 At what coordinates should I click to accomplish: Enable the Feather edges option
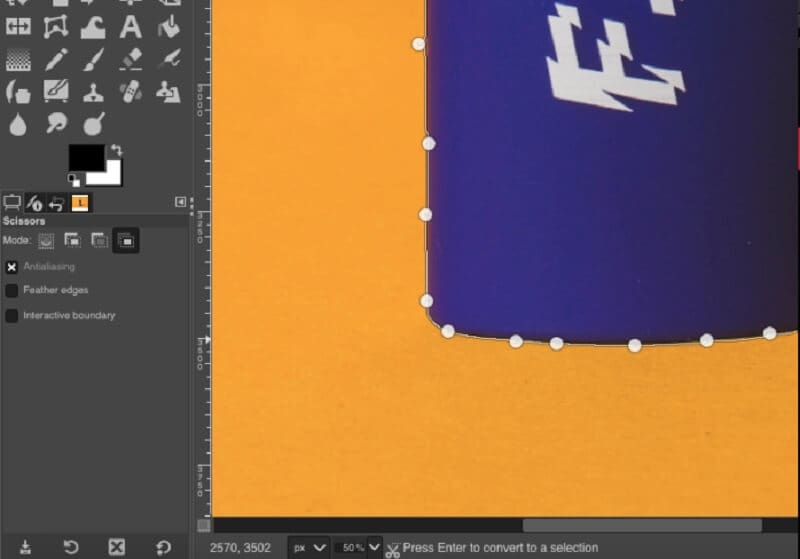pyautogui.click(x=12, y=290)
